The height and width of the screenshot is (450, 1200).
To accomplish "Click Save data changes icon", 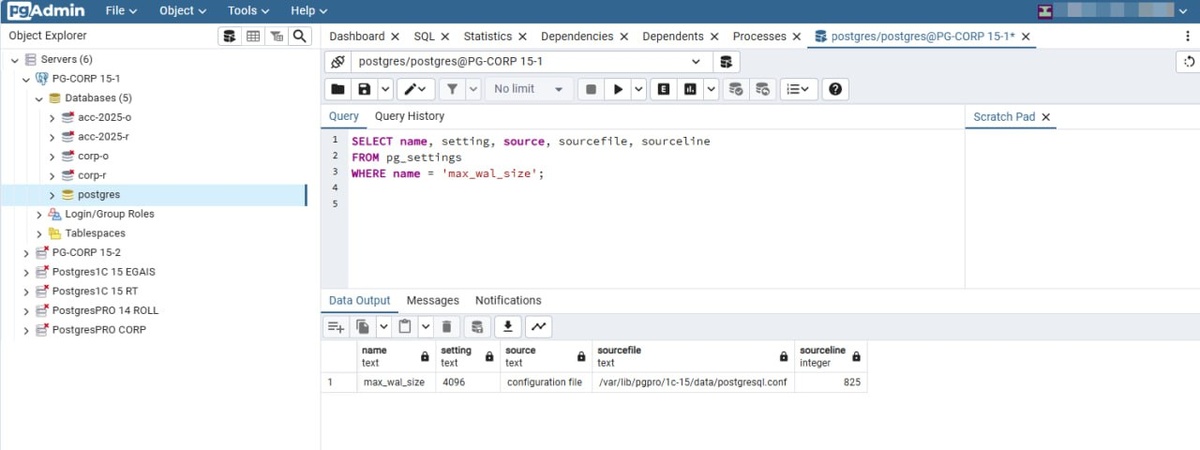I will (x=478, y=327).
